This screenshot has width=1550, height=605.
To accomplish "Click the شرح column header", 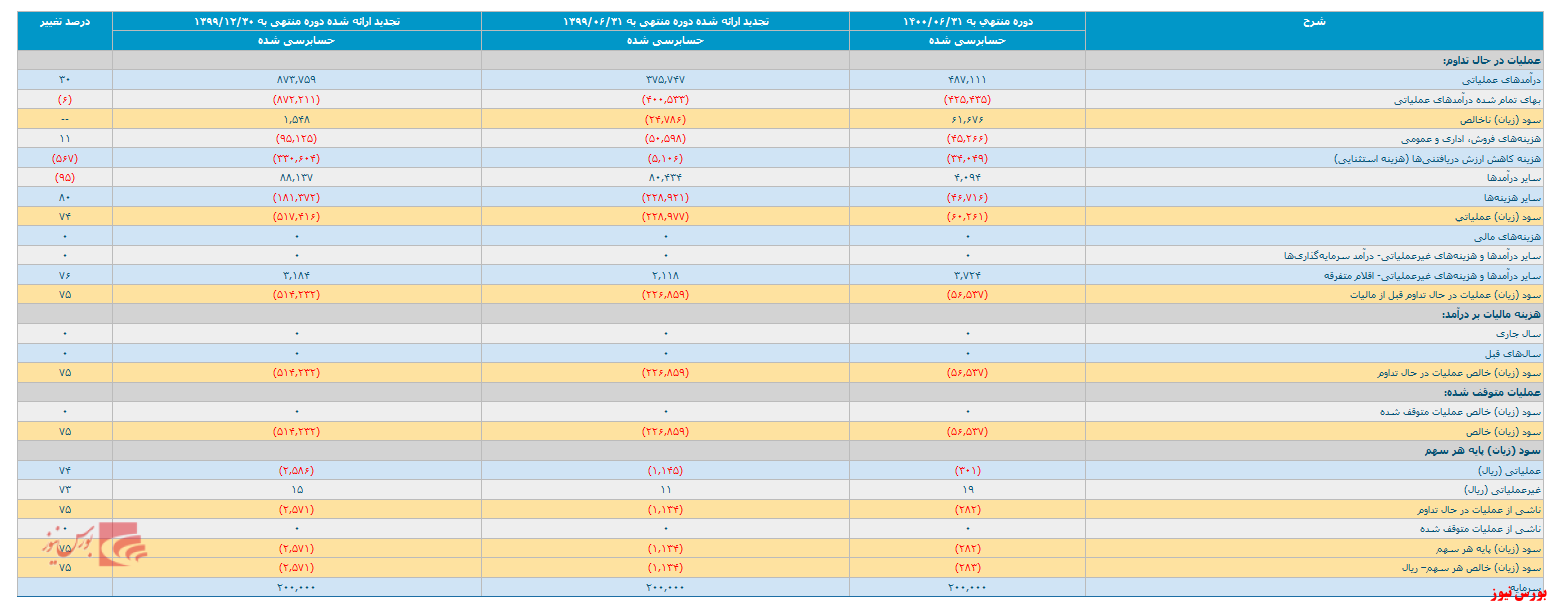I will point(1315,21).
